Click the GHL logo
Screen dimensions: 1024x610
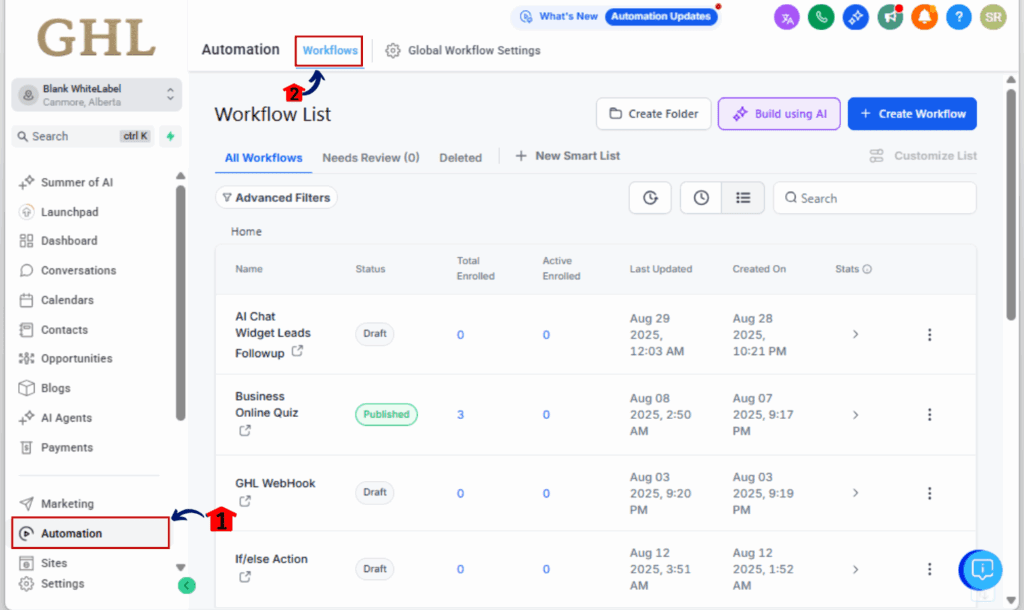tap(97, 38)
